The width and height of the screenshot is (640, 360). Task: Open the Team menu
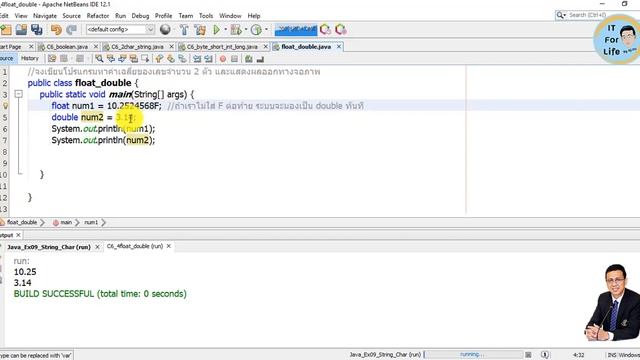coord(186,16)
